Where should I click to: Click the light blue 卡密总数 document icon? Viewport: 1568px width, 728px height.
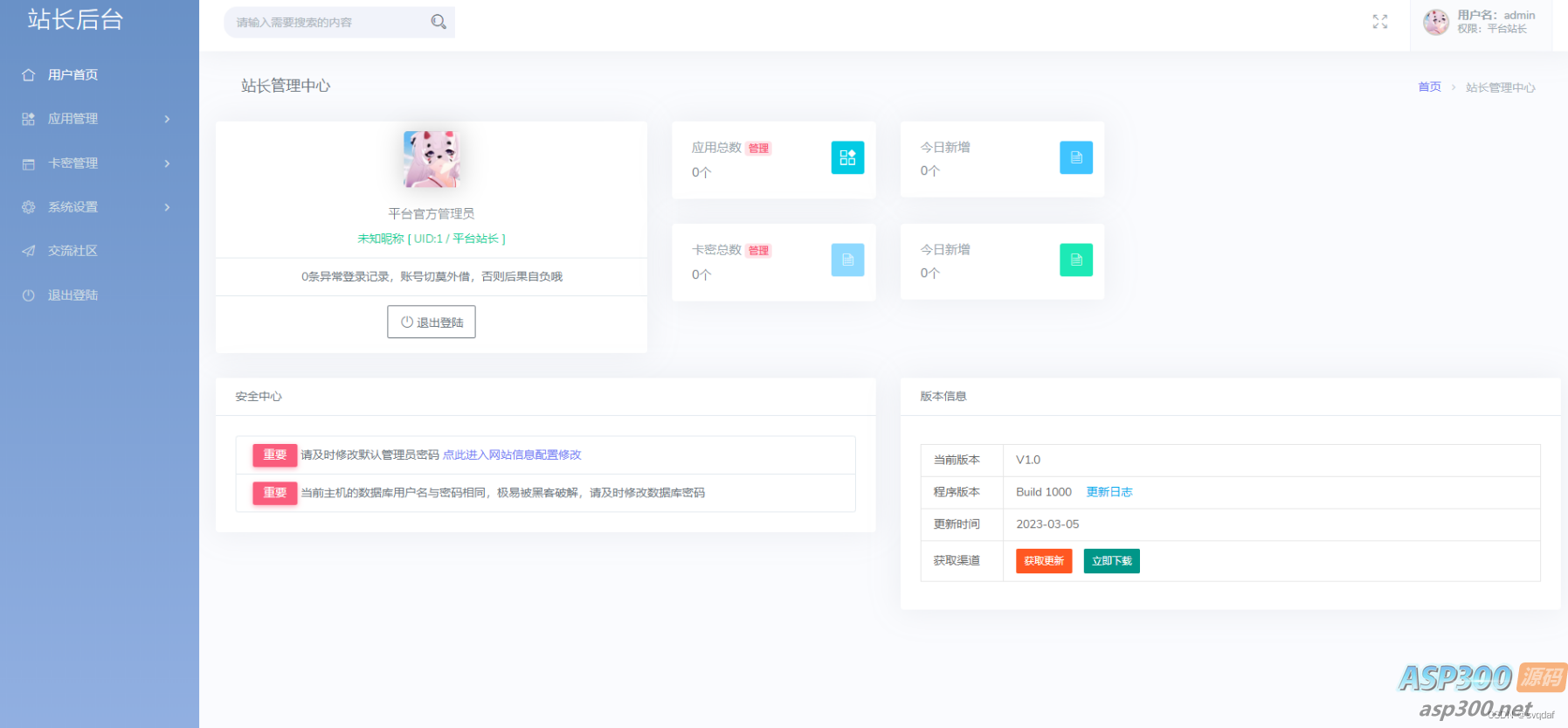coord(847,260)
